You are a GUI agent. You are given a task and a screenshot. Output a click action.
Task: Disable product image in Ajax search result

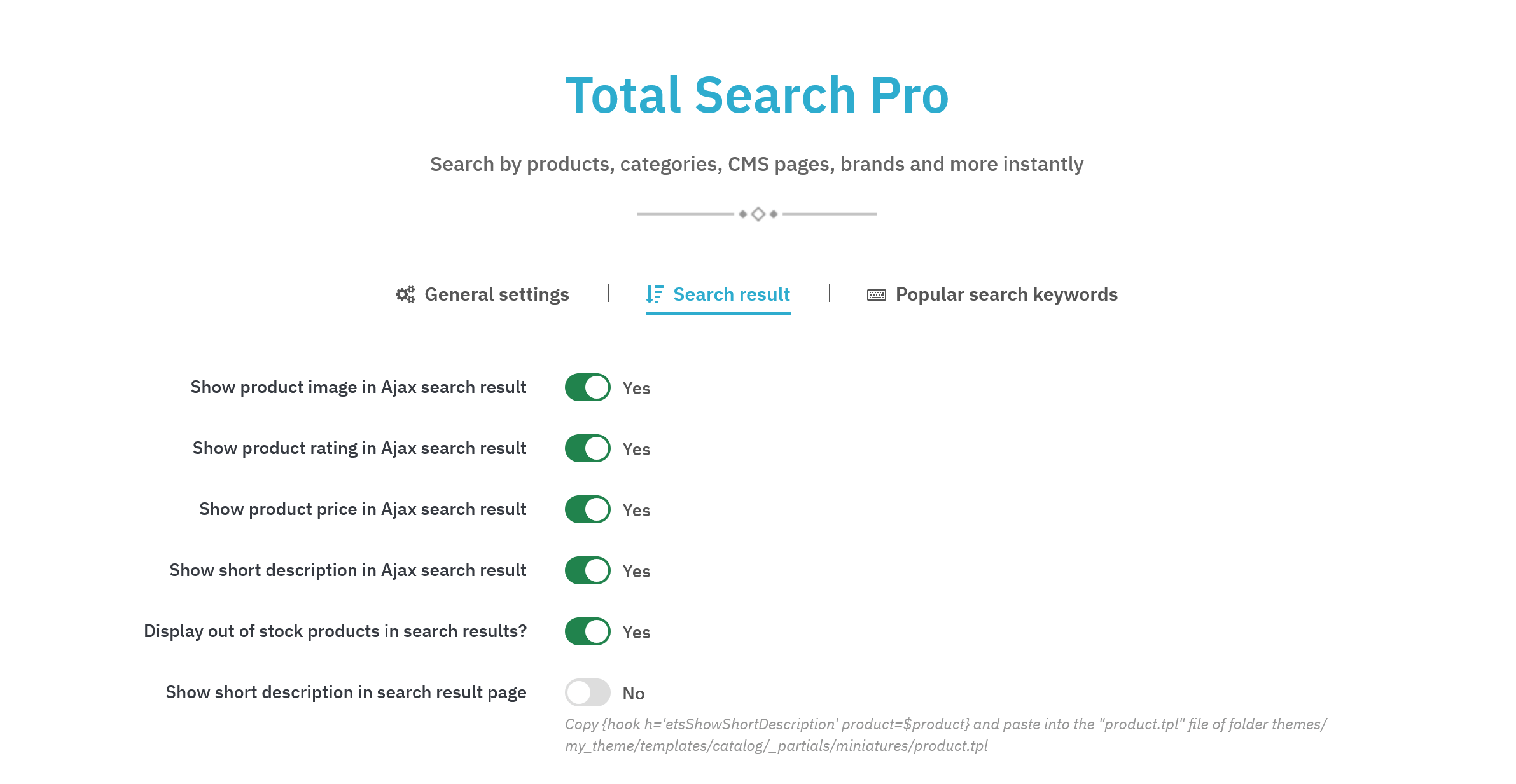point(588,387)
